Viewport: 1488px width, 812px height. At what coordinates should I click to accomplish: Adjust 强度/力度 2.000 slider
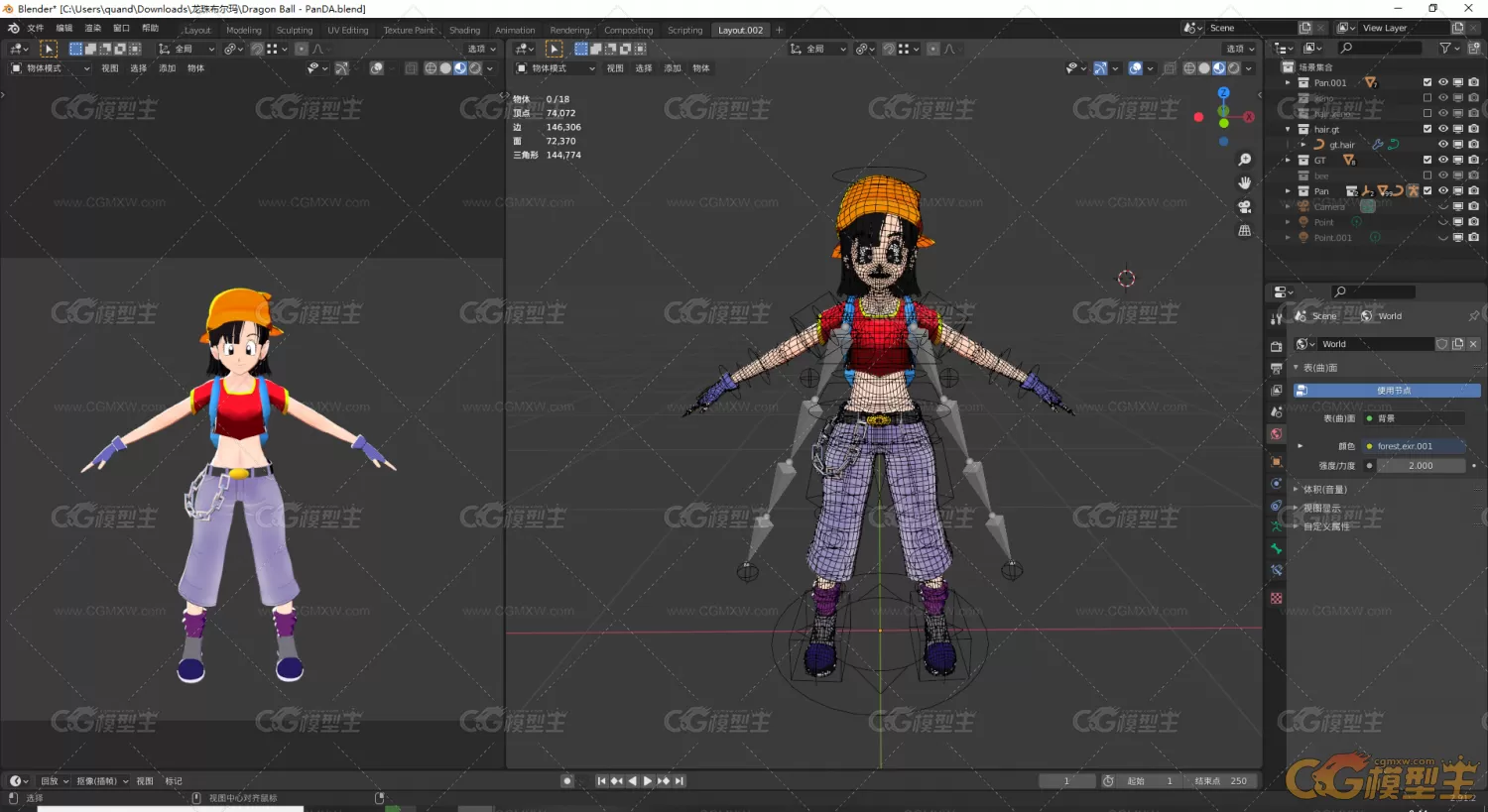[x=1420, y=466]
